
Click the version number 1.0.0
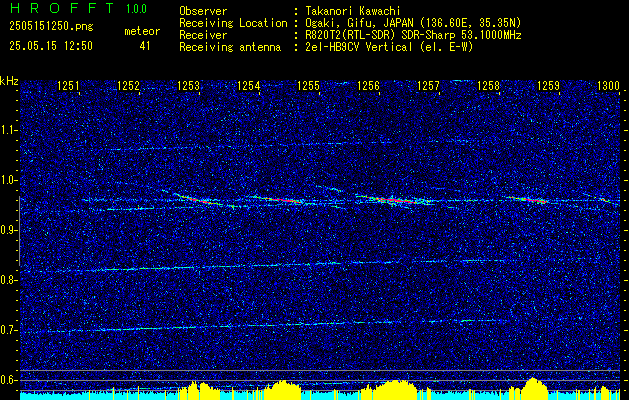(136, 8)
